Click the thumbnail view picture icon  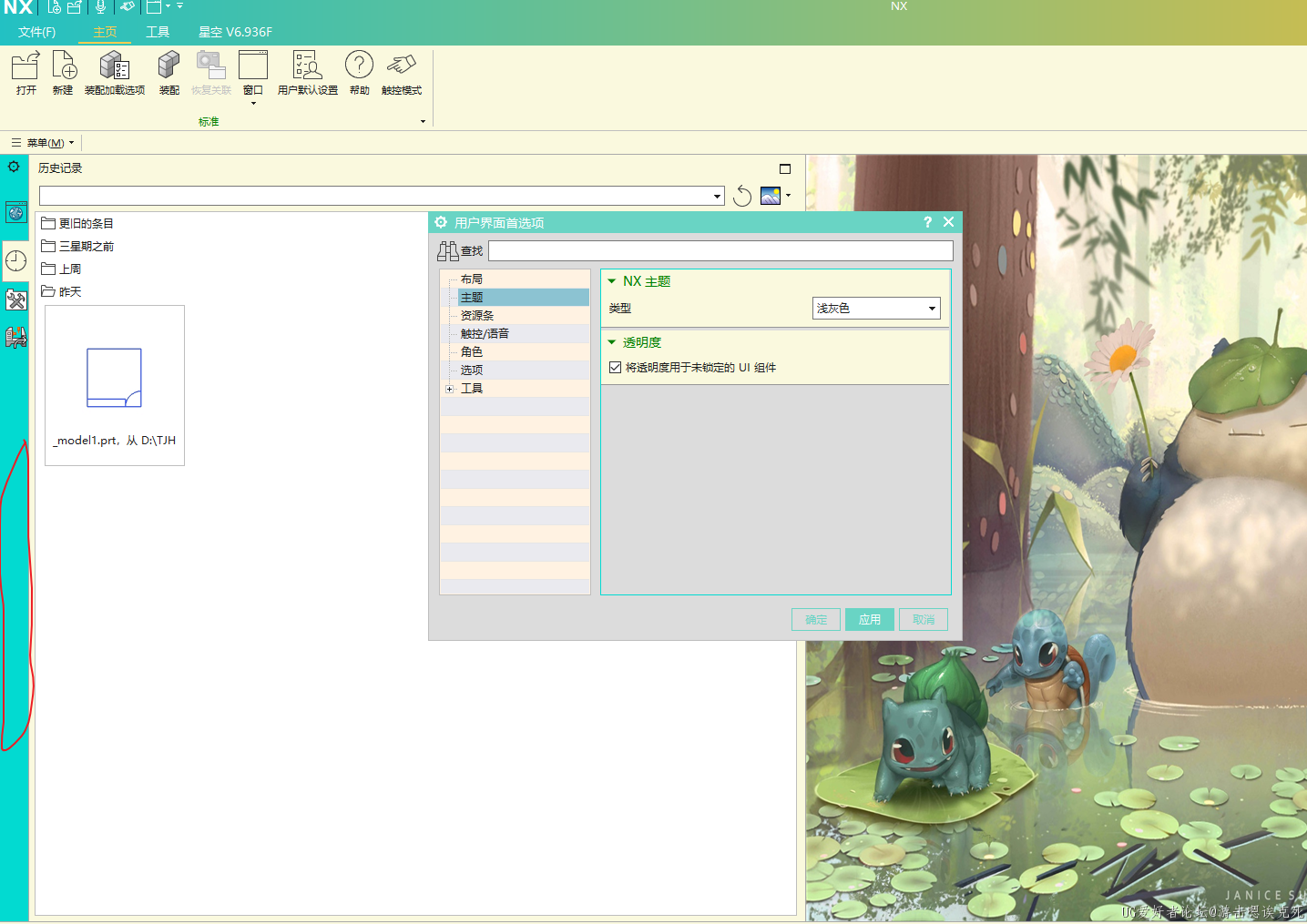pos(771,196)
